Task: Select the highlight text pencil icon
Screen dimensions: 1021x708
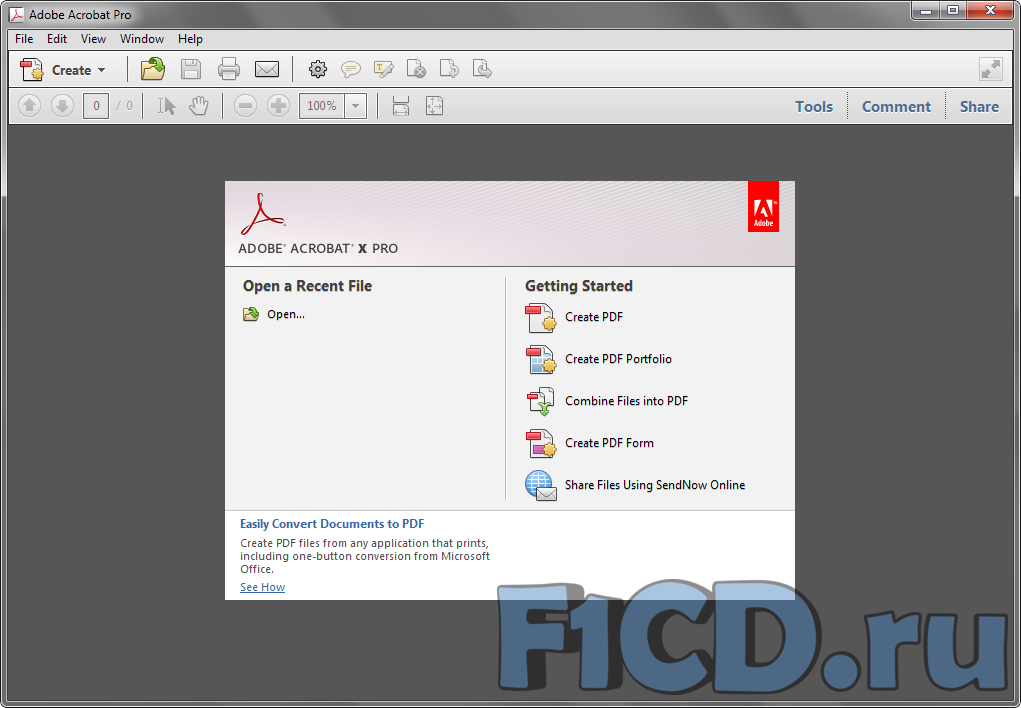Action: (384, 69)
